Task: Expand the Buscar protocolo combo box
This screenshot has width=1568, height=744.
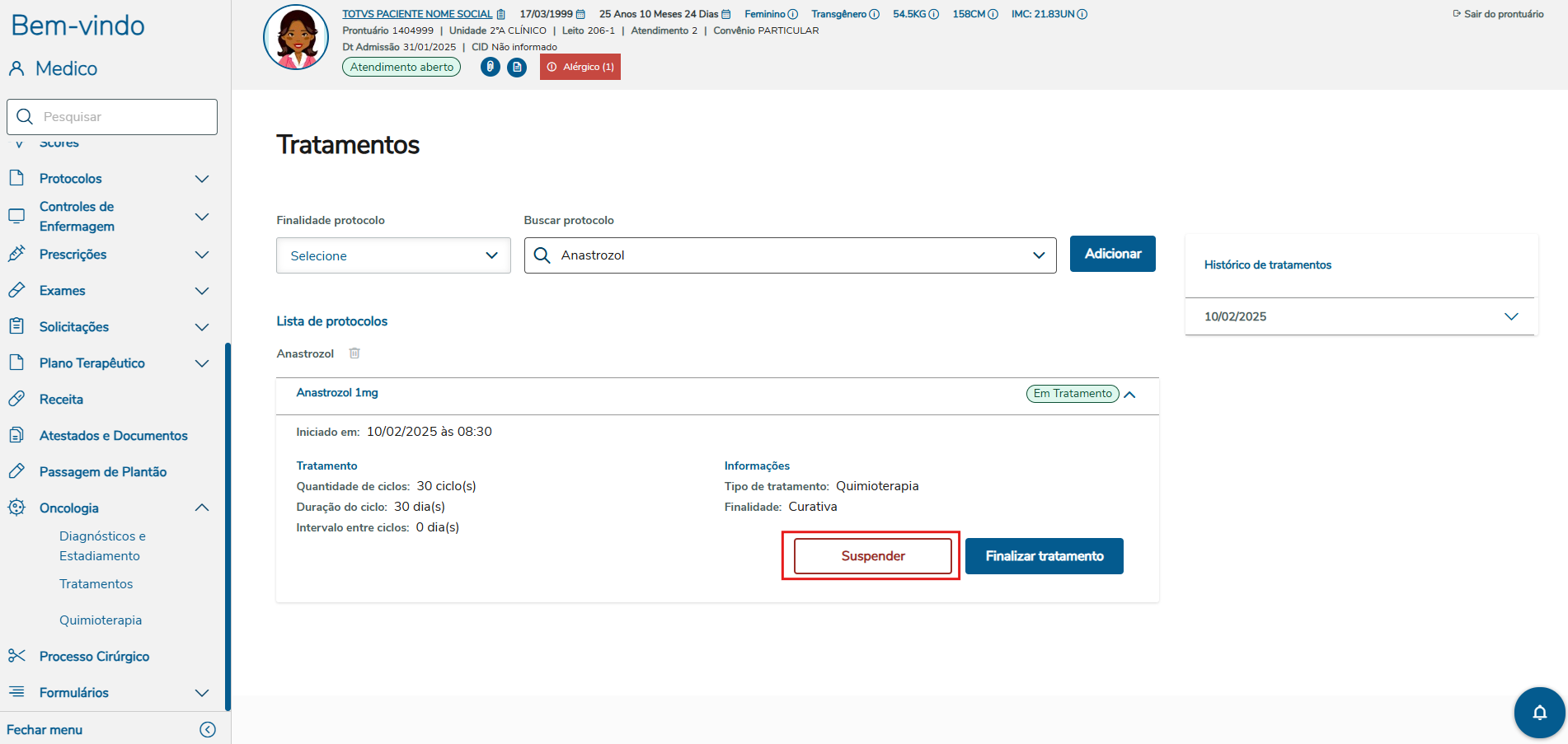Action: pyautogui.click(x=1039, y=255)
